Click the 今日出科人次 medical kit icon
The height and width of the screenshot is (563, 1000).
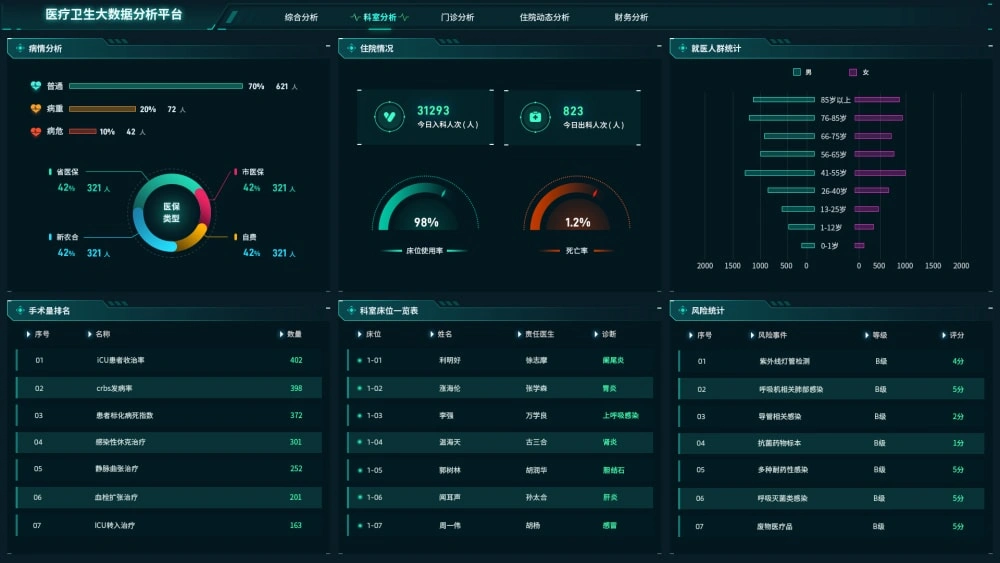535,117
